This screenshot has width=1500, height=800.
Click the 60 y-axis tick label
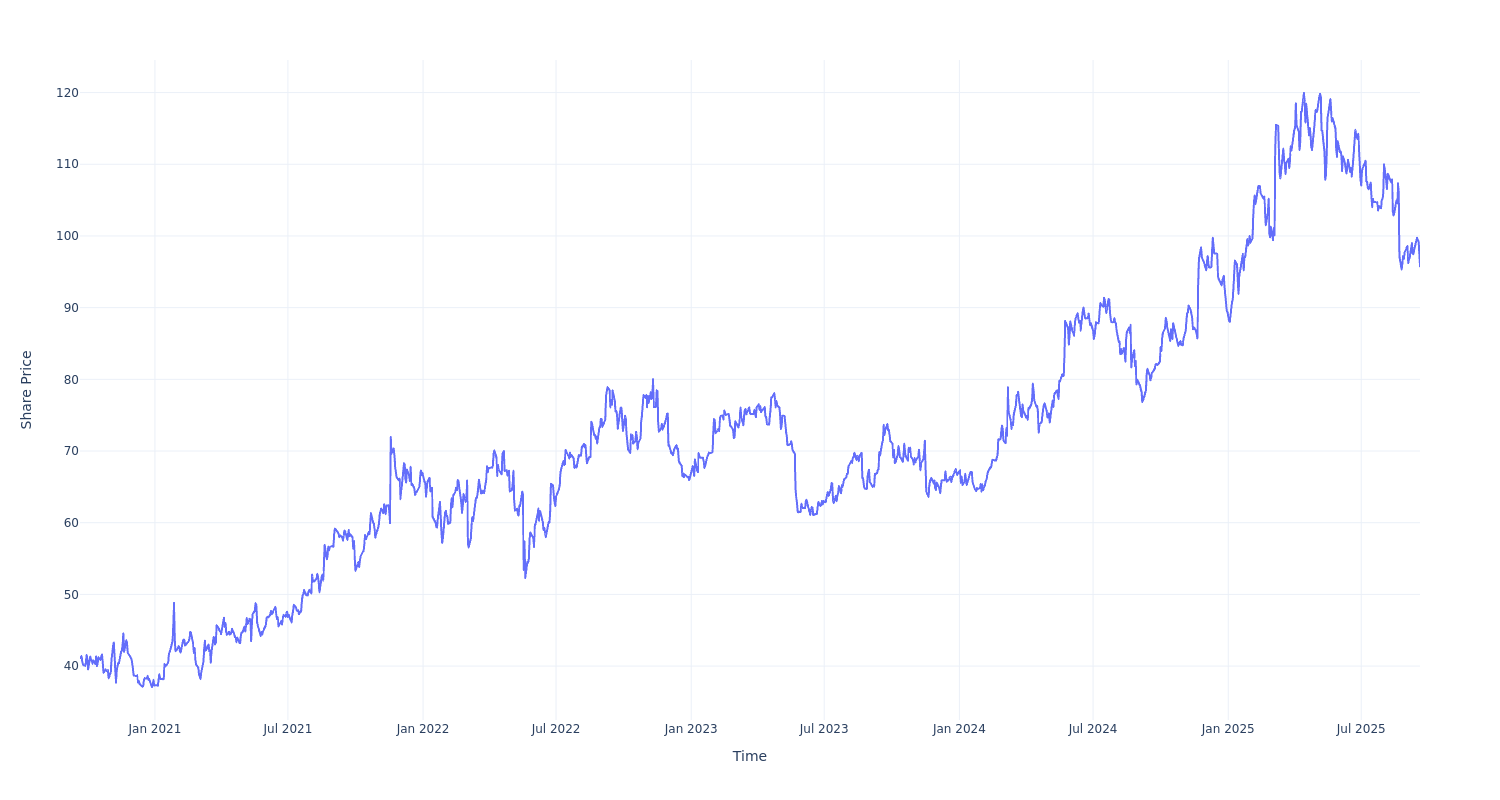click(x=70, y=523)
